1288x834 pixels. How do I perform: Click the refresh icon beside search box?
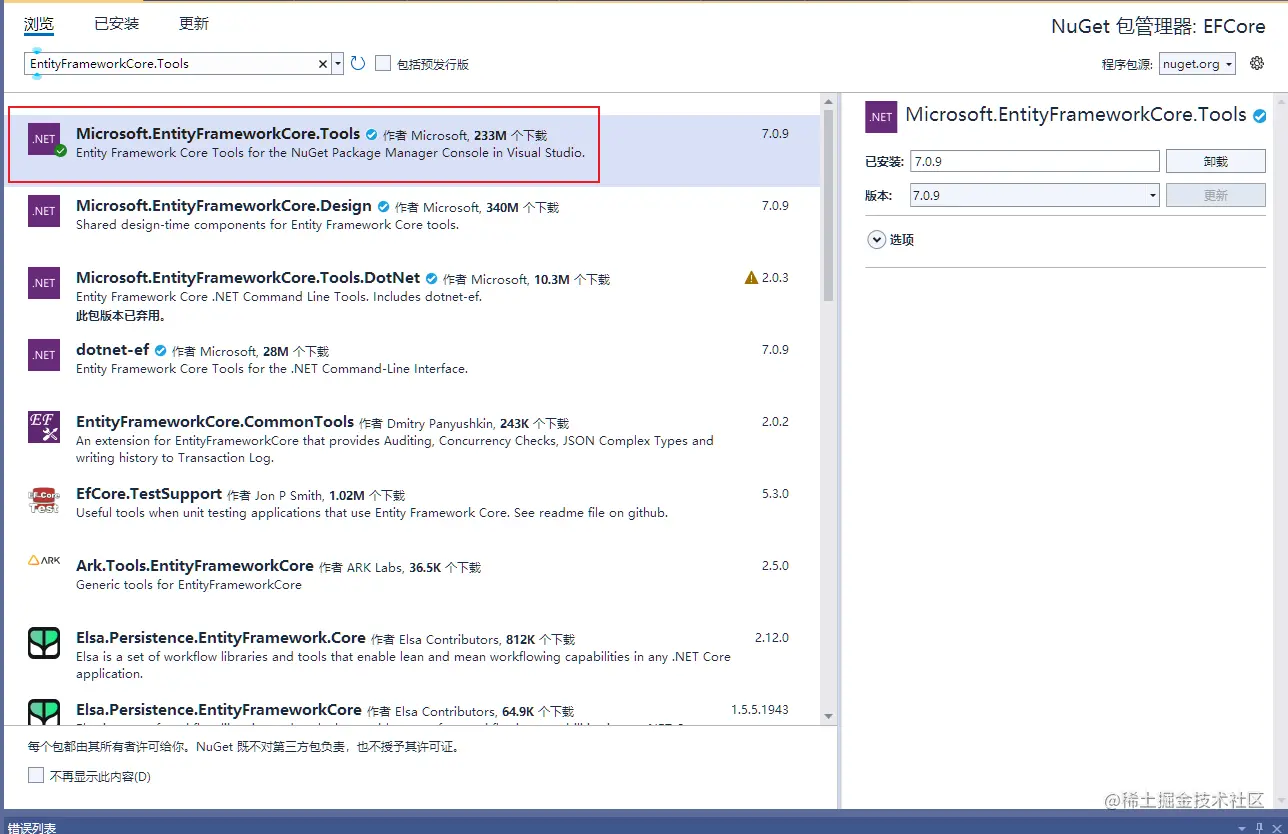coord(358,64)
